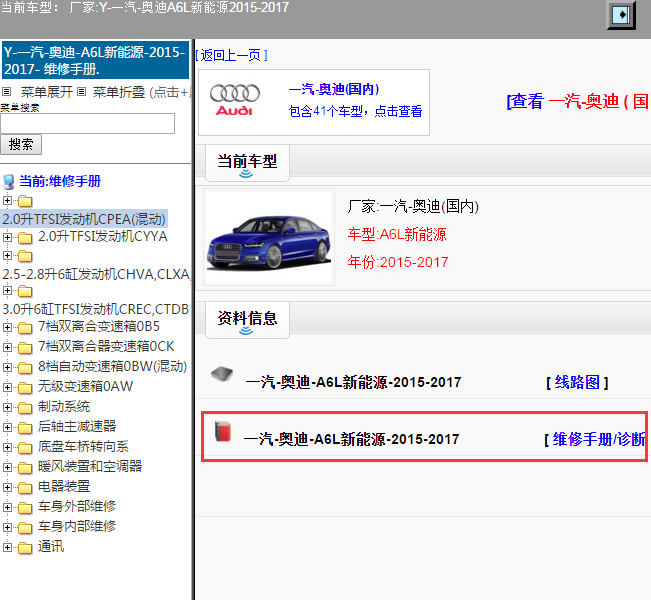This screenshot has width=651, height=600.
Task: Select 2.0升TFSI发动机CPEA(混动) tree item
Action: [x=84, y=219]
